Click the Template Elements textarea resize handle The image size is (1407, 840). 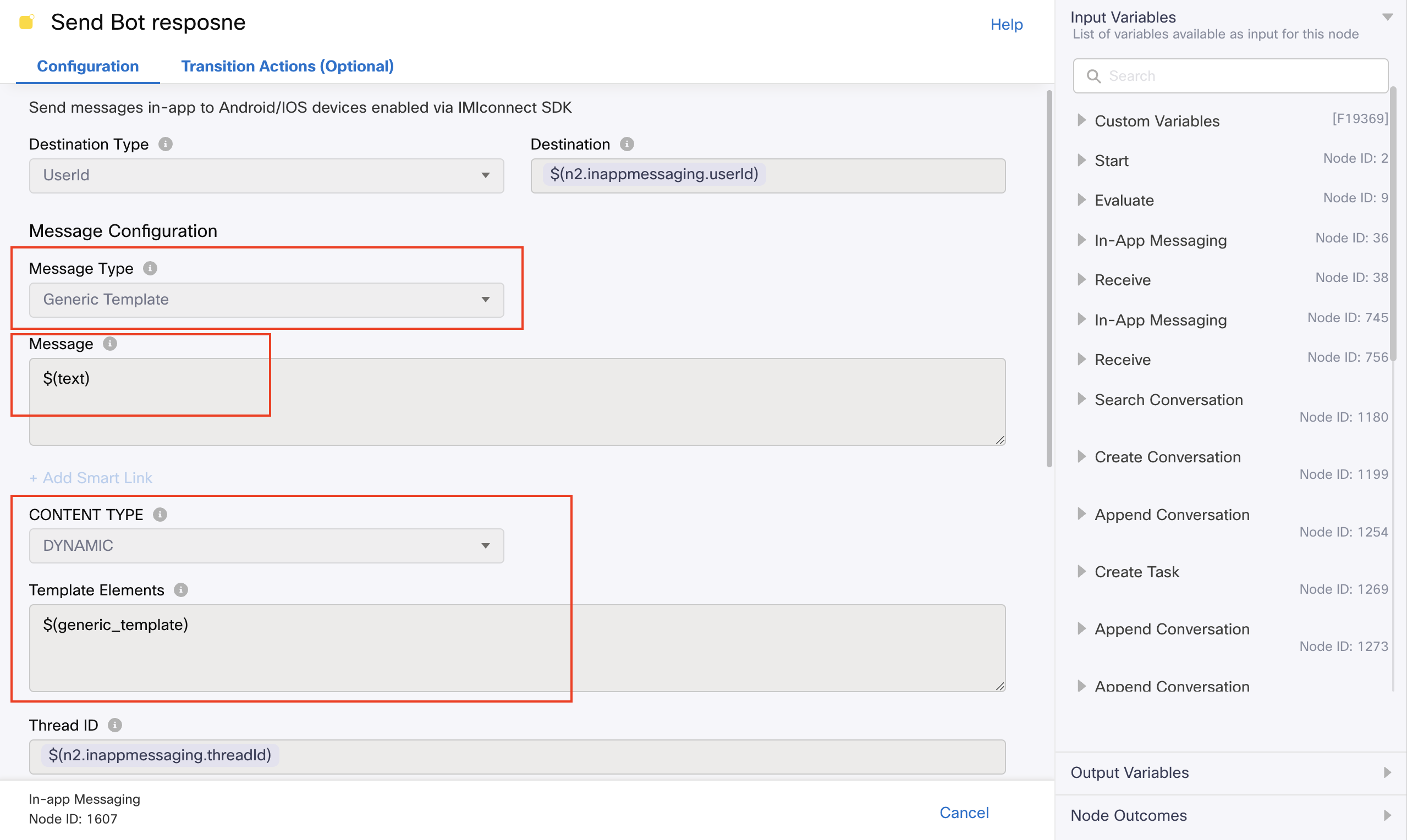(1001, 687)
